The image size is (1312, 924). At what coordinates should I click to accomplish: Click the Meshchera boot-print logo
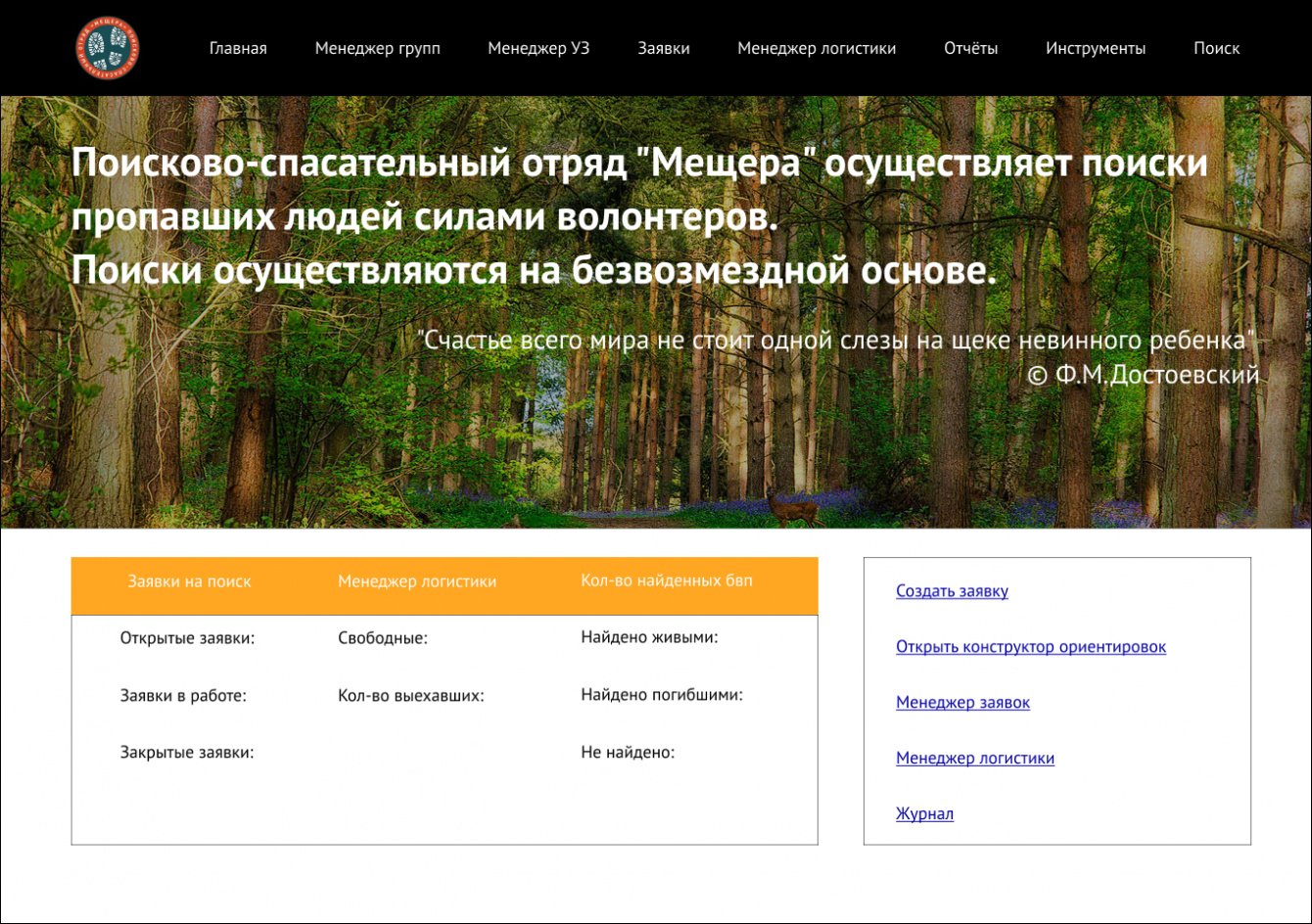(108, 48)
